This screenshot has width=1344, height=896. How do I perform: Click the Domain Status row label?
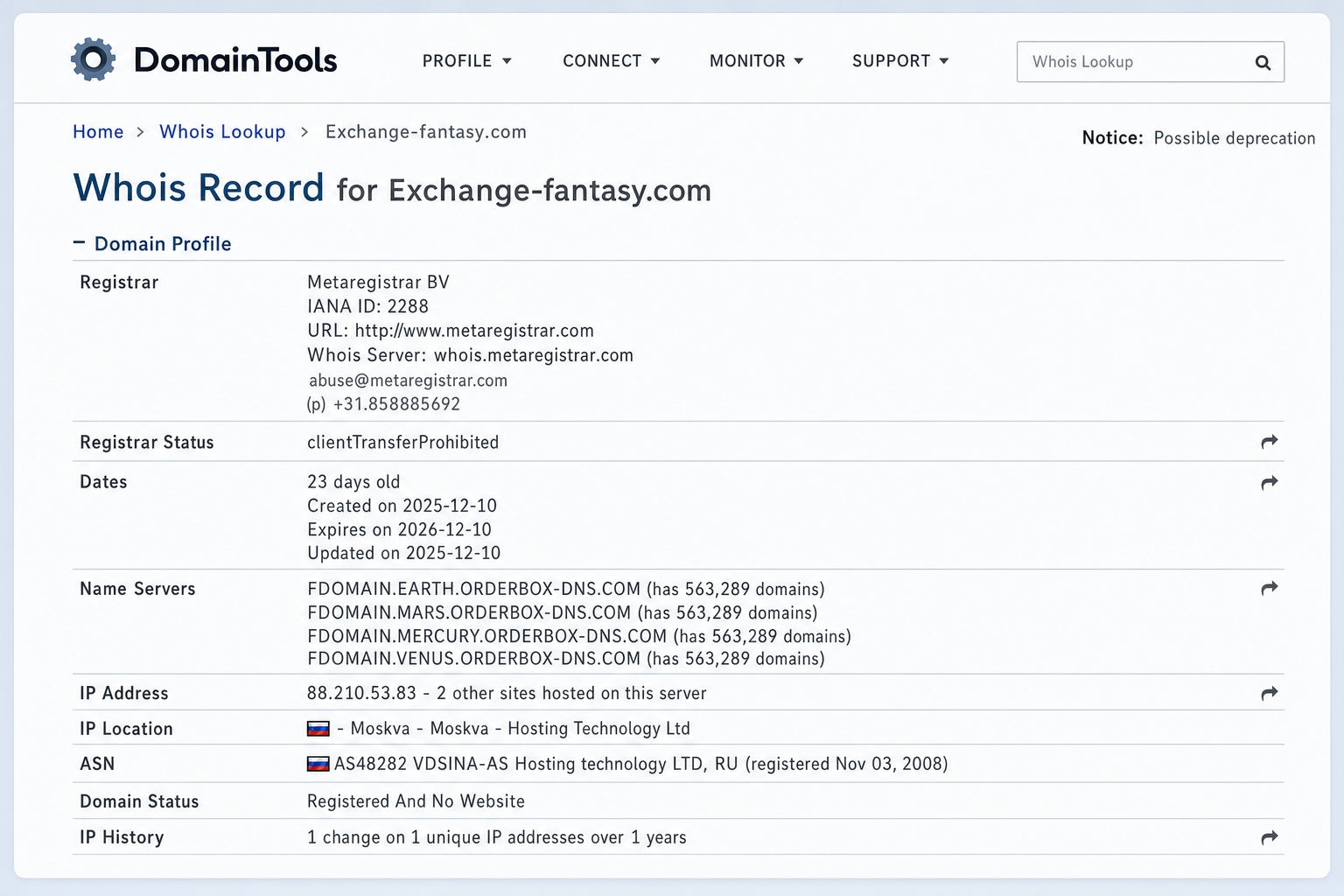click(139, 801)
